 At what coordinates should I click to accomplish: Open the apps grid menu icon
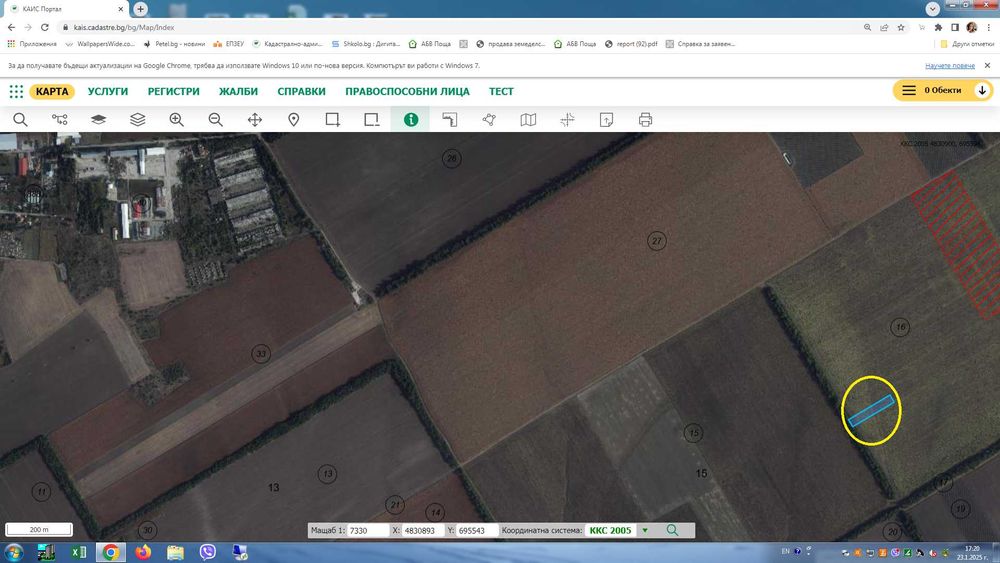pos(16,91)
